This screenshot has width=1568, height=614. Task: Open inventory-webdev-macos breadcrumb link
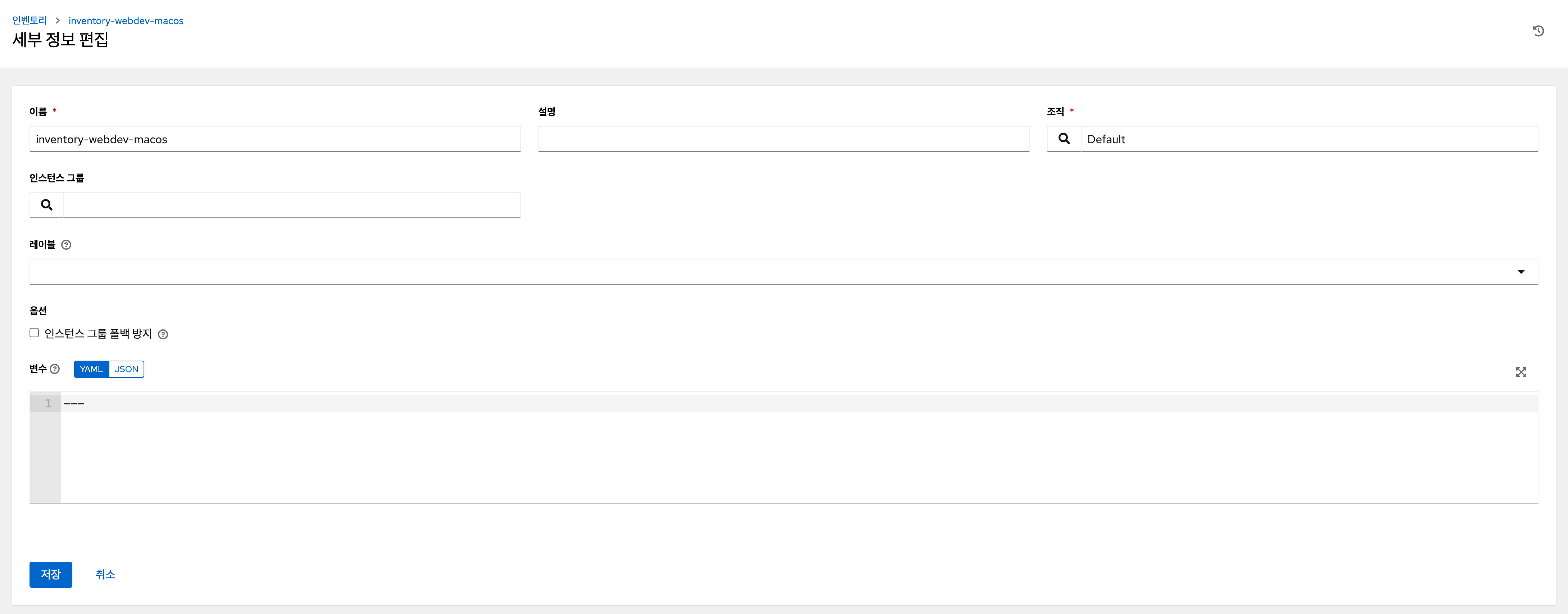click(x=126, y=21)
